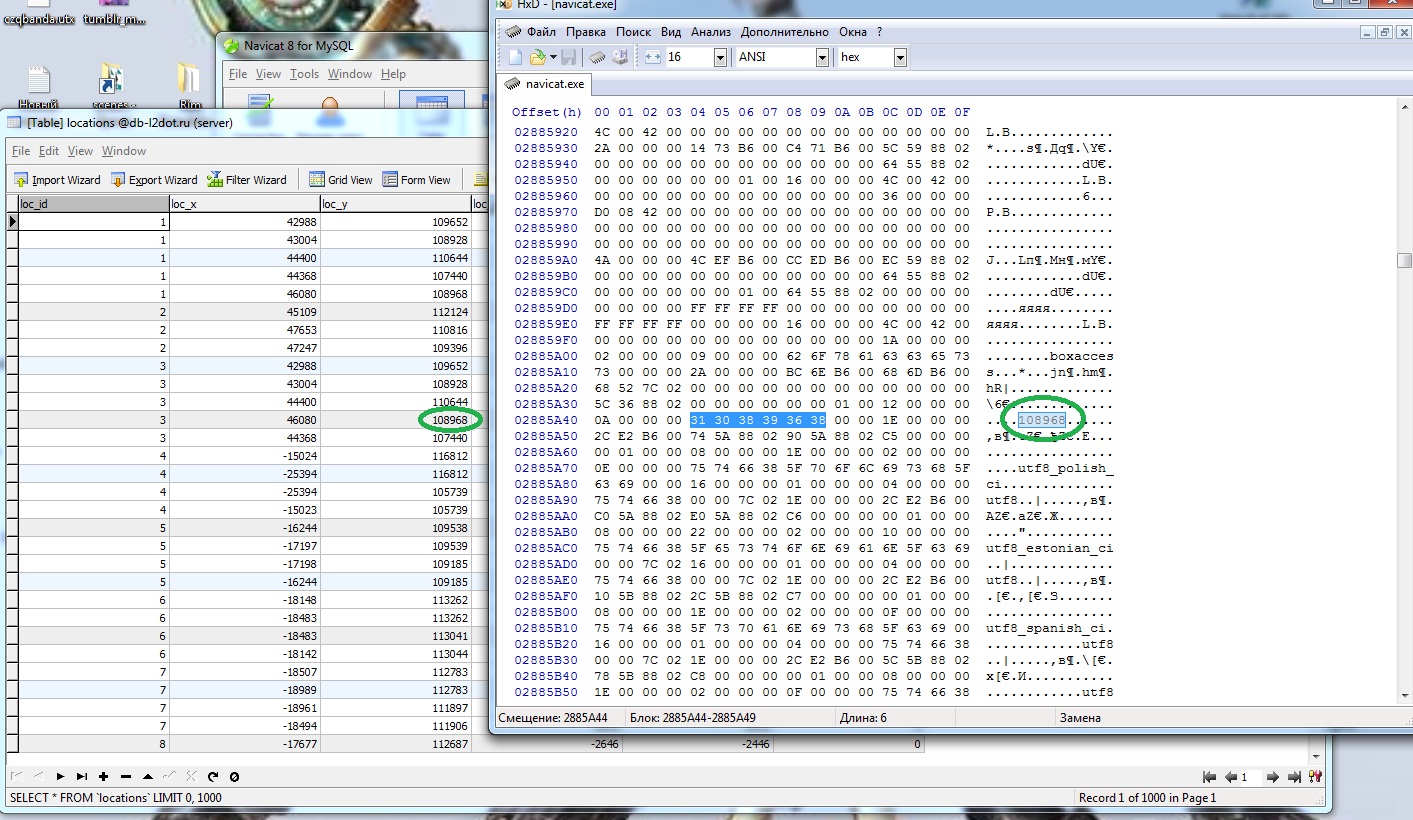Click the loc_id column header
This screenshot has width=1413, height=820.
(94, 204)
